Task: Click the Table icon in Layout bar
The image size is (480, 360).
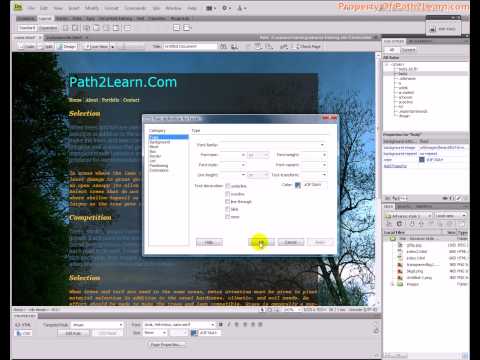Action: (128, 28)
